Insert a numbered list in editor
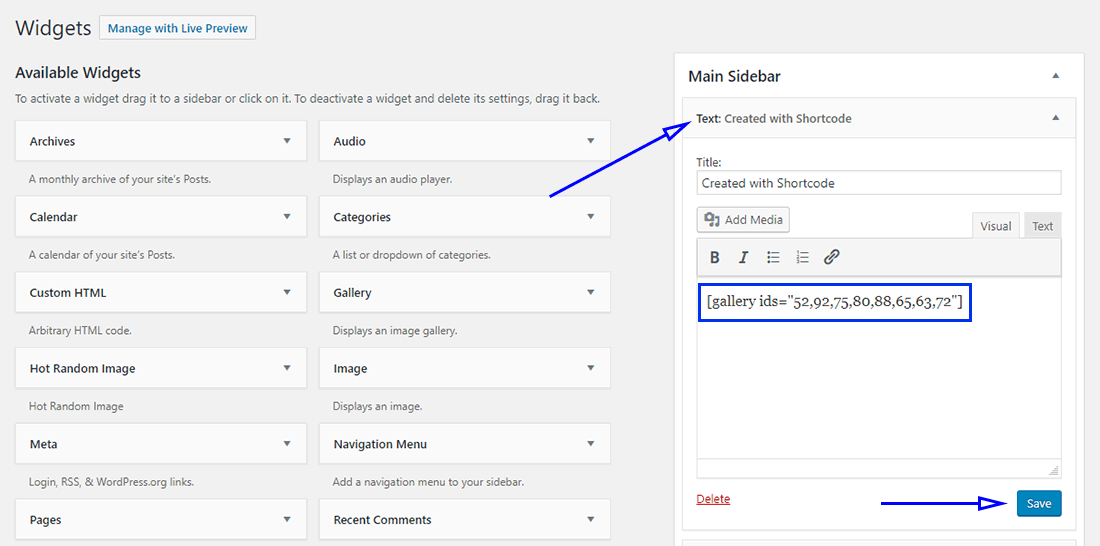 pos(802,257)
